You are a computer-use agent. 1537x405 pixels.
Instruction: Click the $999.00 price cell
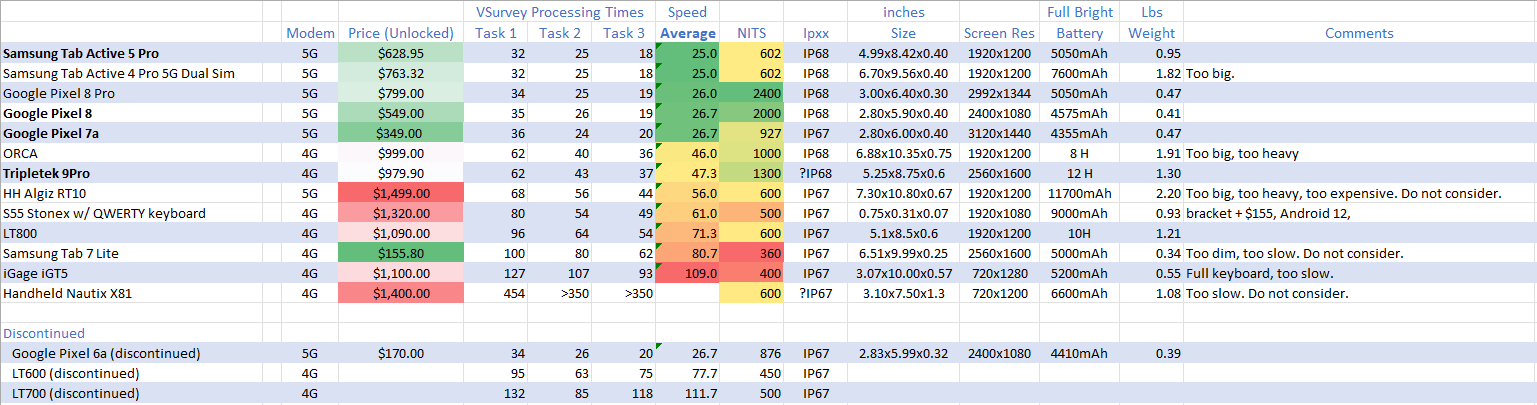[x=401, y=153]
